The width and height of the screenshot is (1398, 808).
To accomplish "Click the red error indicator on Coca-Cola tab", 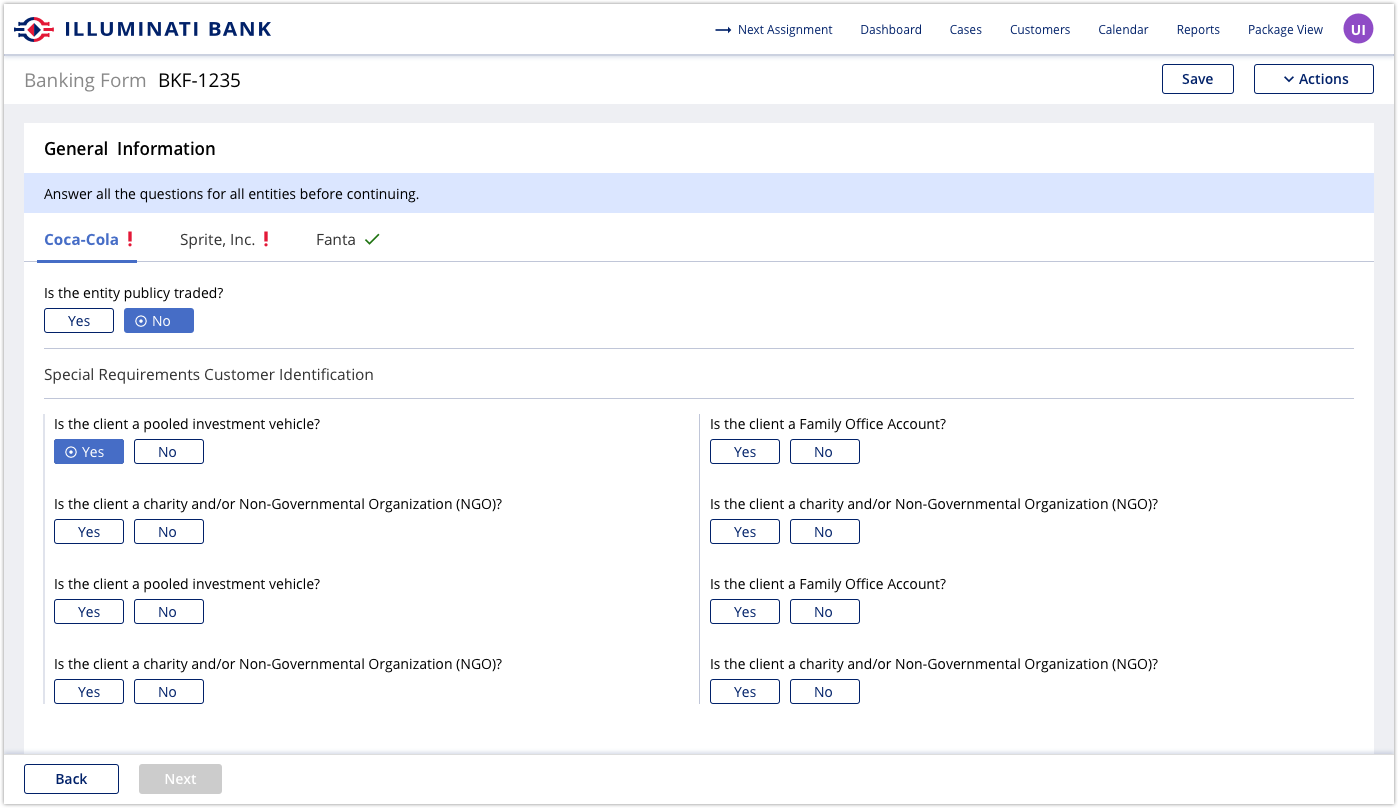I will pyautogui.click(x=131, y=238).
